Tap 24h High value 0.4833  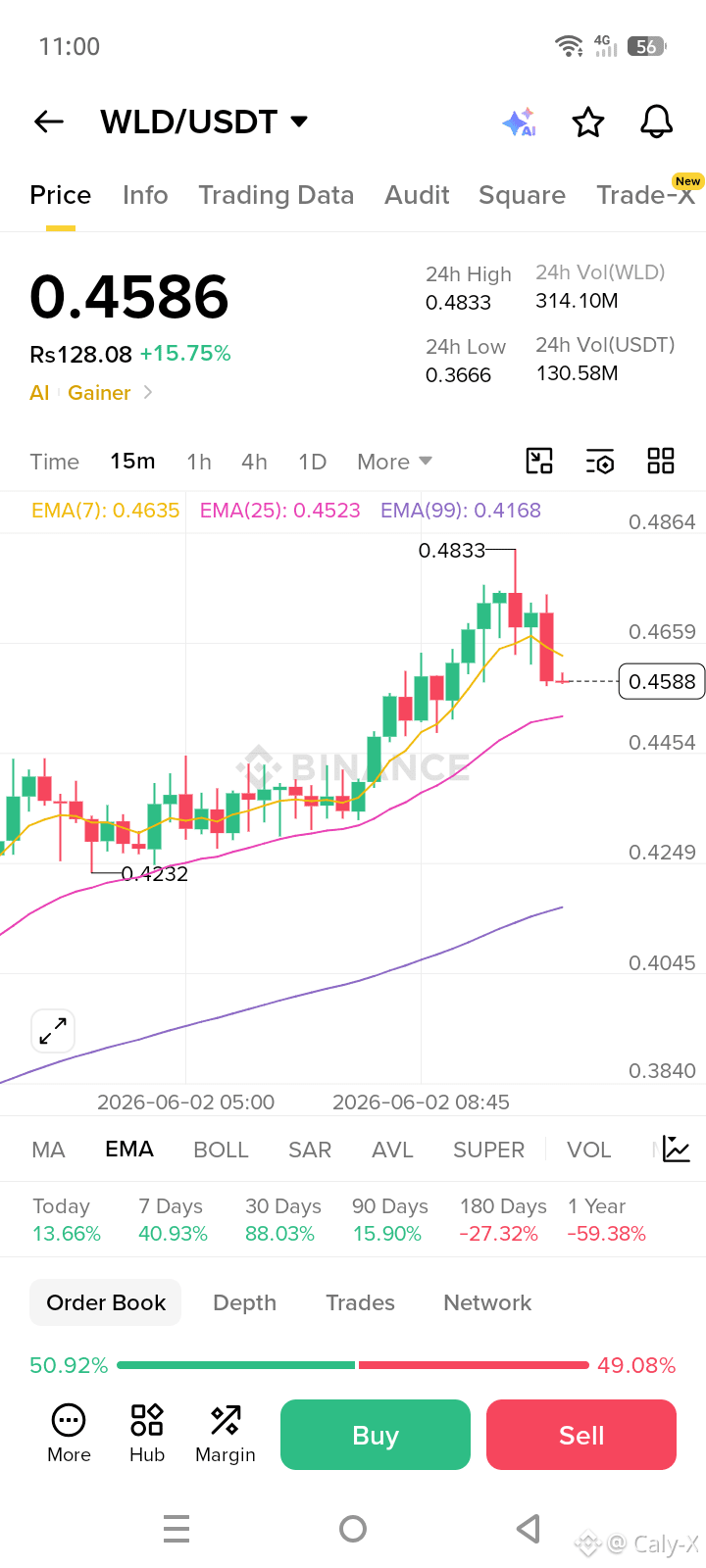458,303
